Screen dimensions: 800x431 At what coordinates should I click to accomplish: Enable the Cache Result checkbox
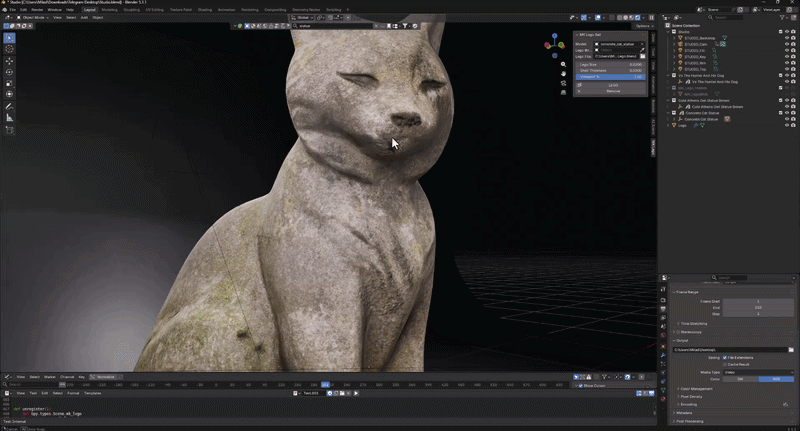(x=725, y=364)
